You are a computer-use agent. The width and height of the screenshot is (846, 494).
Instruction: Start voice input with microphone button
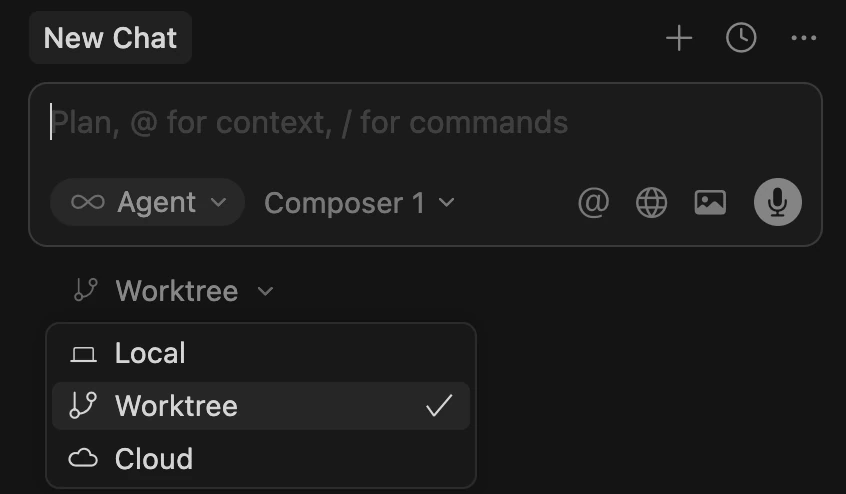(777, 203)
